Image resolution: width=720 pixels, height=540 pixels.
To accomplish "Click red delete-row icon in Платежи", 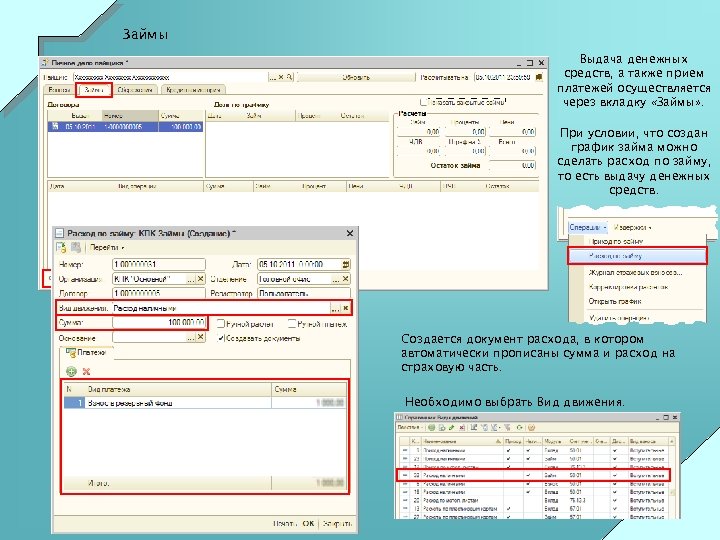I will pos(86,371).
